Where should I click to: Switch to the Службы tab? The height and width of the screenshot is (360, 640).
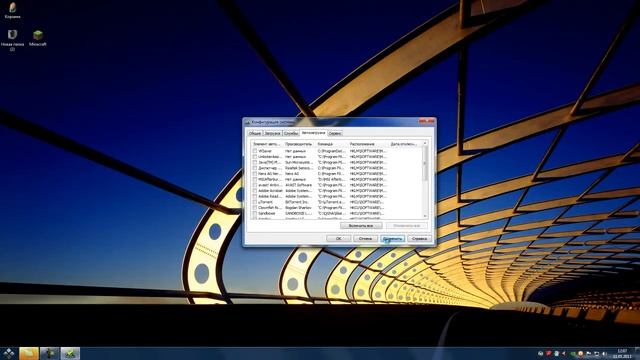(x=291, y=133)
